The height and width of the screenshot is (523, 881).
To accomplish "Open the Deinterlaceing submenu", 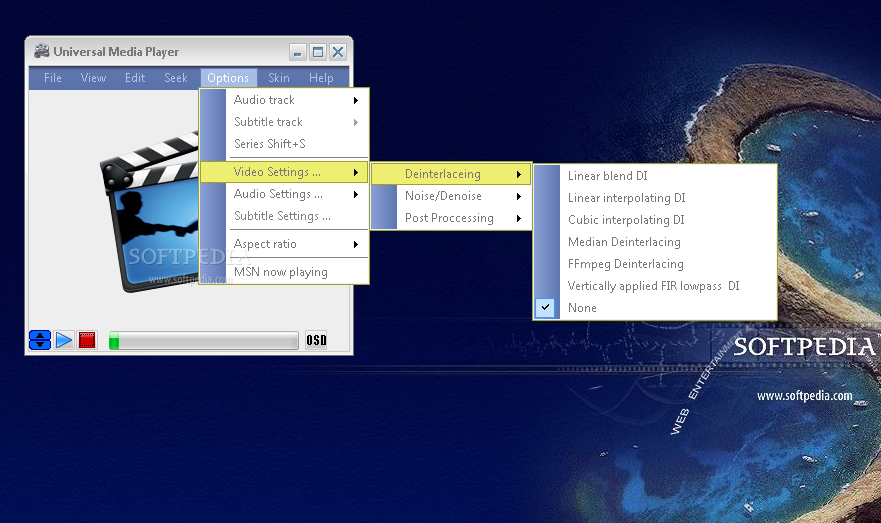I will pyautogui.click(x=451, y=174).
